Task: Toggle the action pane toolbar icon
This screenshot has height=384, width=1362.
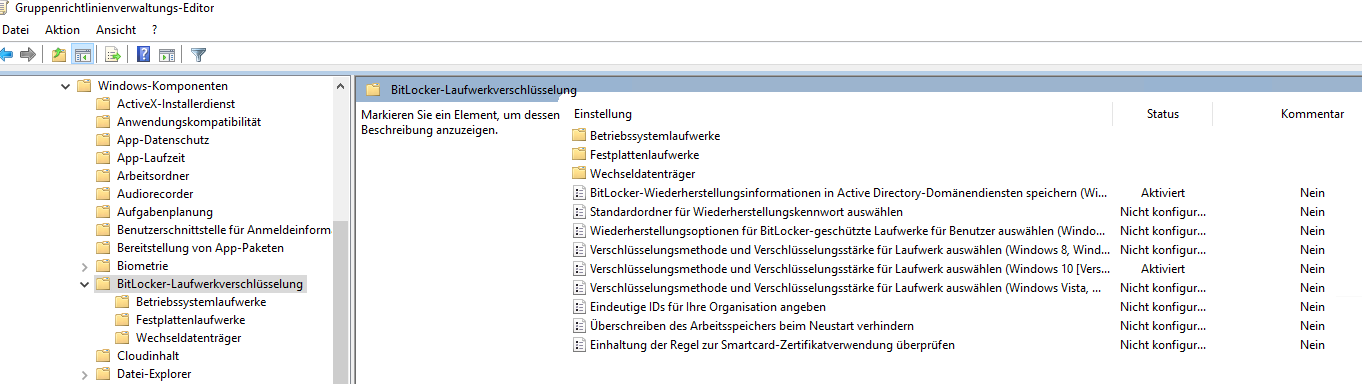Action: coord(167,55)
